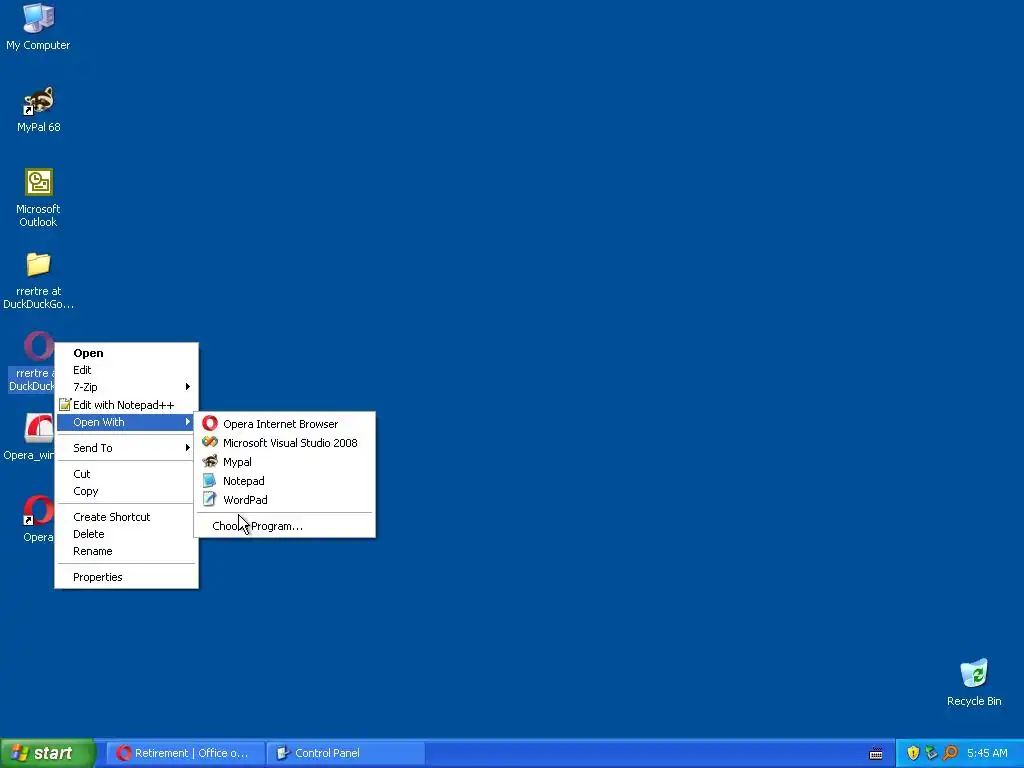The image size is (1024, 768).
Task: Click the Control Panel icon on taskbar button
Action: click(283, 753)
